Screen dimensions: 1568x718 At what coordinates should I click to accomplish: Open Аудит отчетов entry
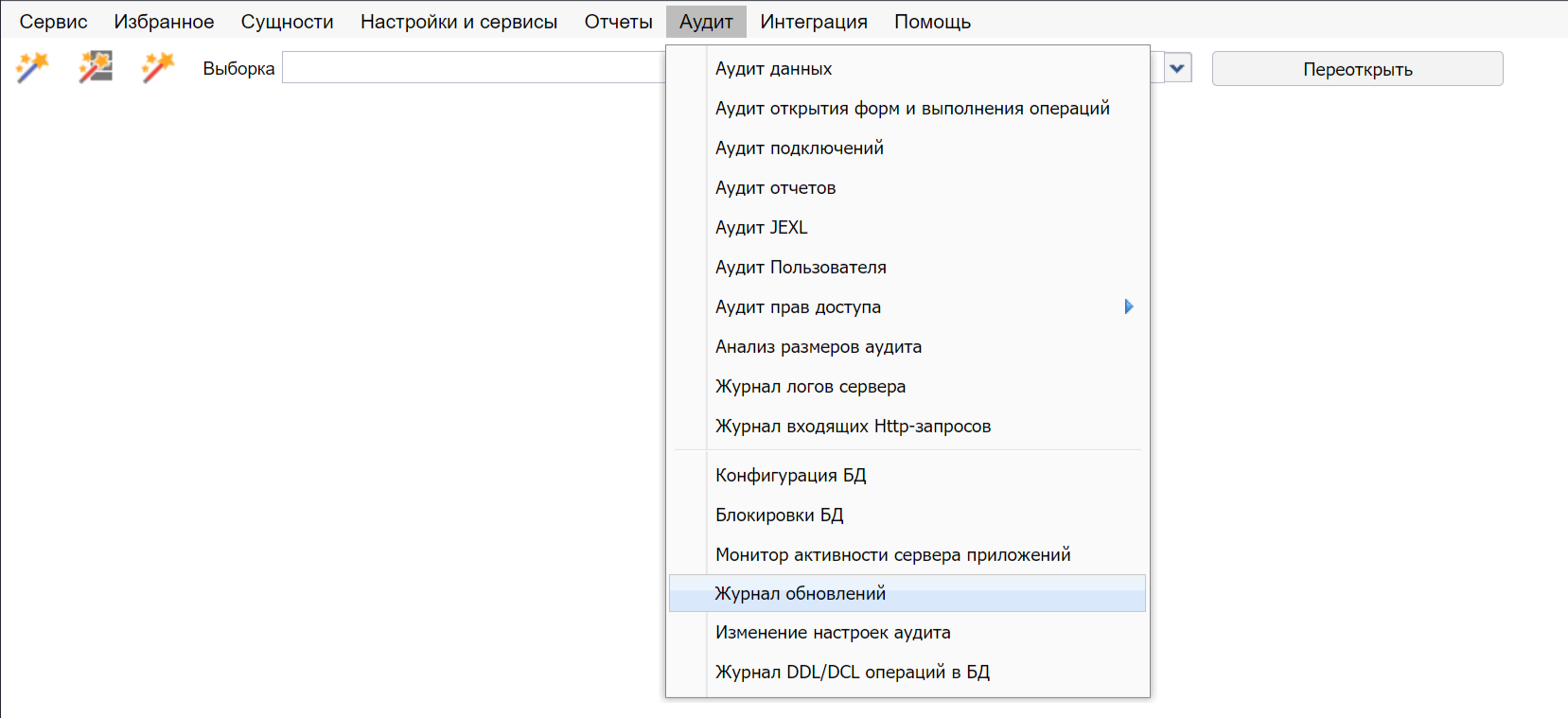coord(907,187)
